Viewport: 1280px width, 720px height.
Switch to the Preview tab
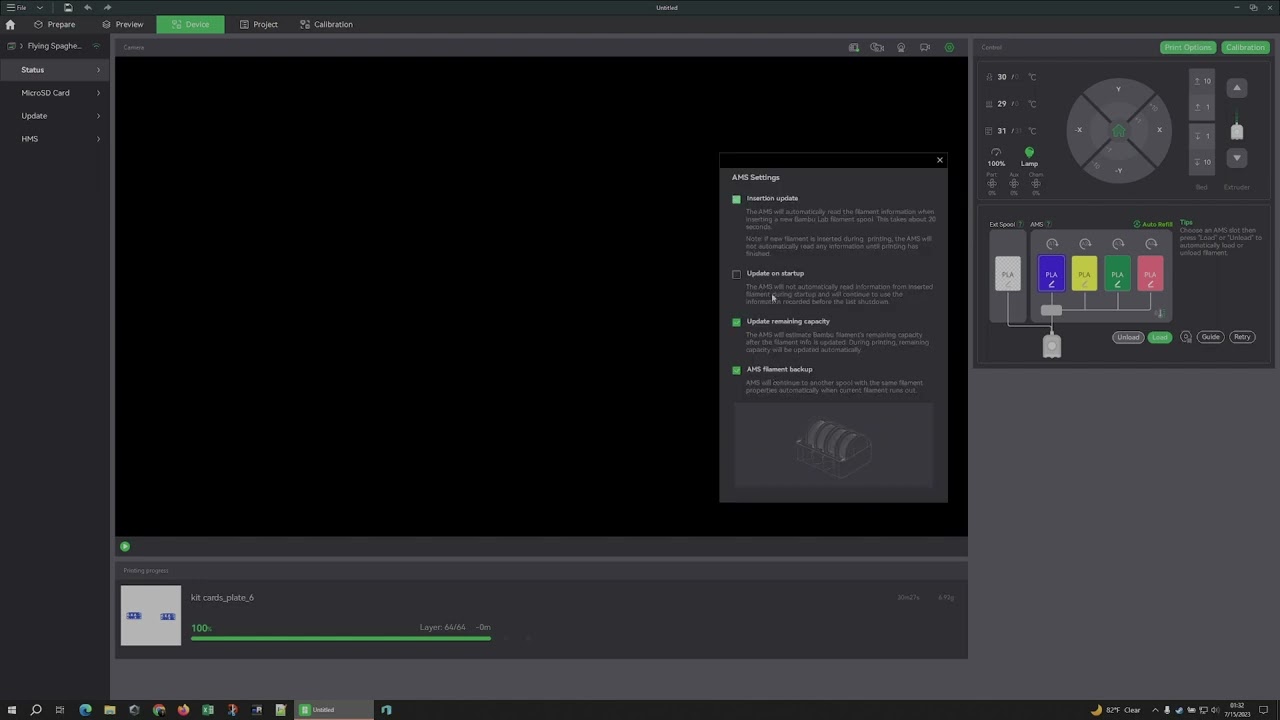122,24
